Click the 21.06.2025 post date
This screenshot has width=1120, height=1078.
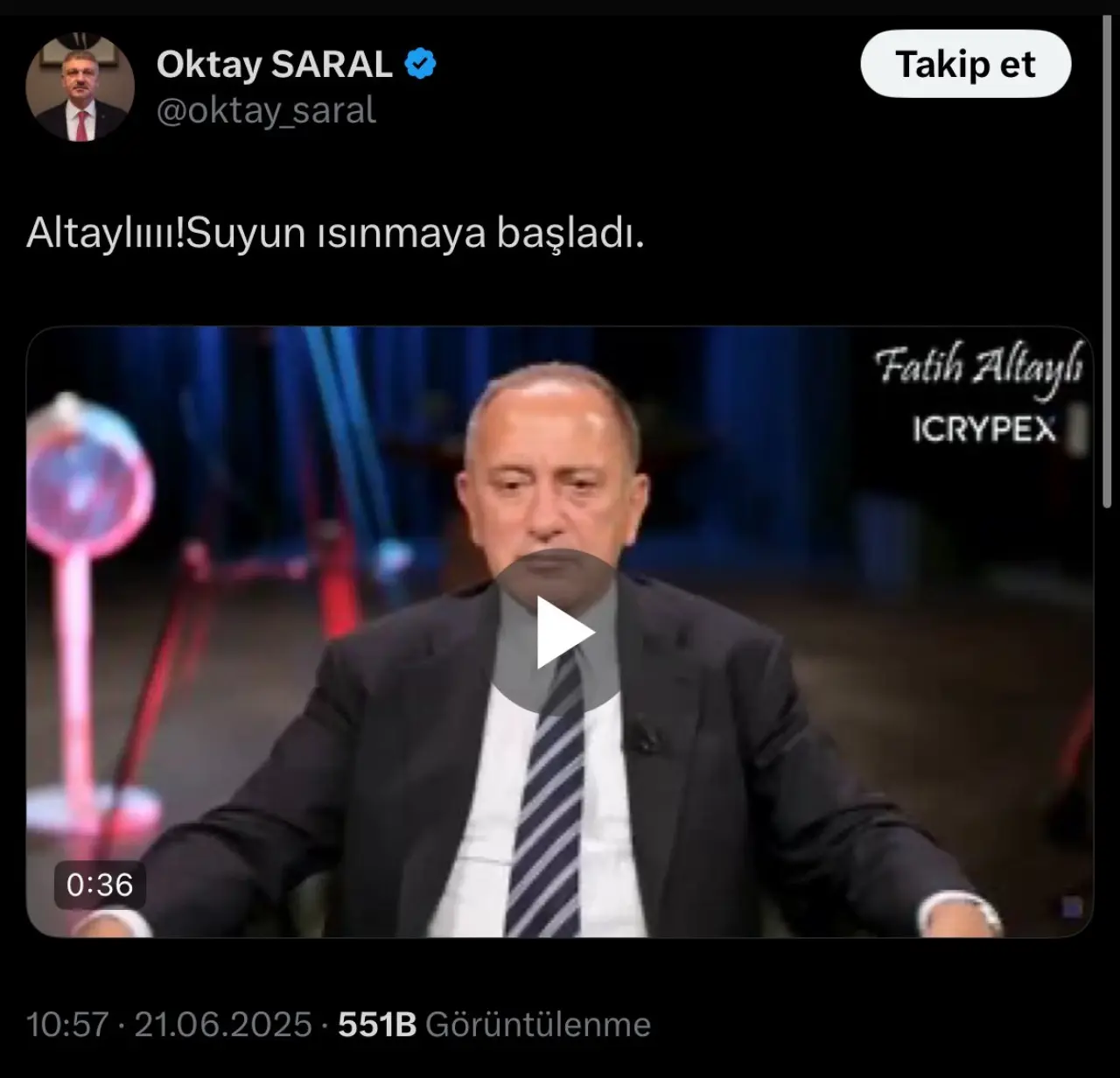point(223,1025)
